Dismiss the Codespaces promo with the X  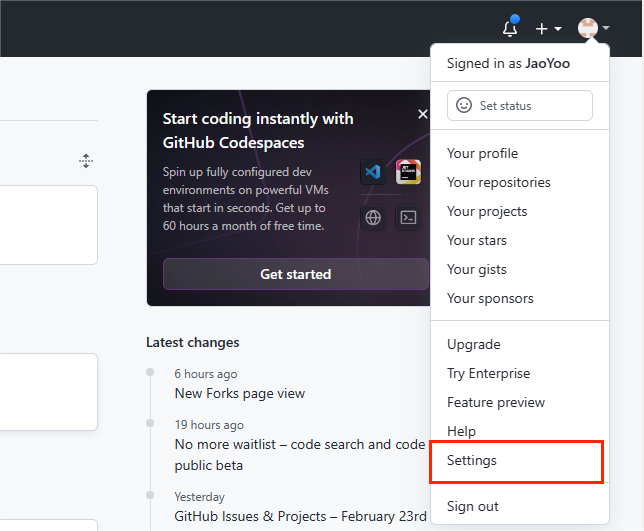(423, 114)
